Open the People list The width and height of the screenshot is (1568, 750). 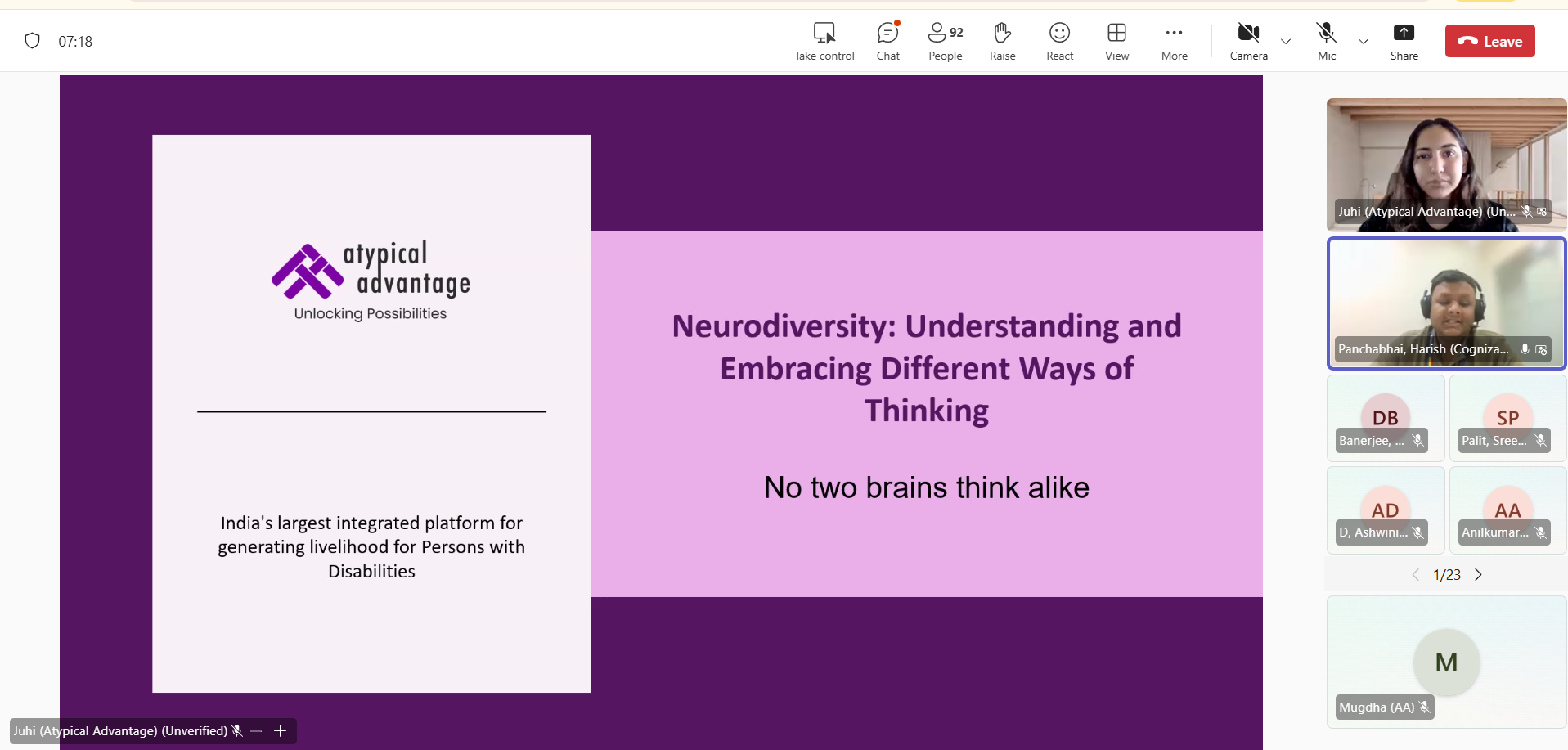[x=945, y=40]
